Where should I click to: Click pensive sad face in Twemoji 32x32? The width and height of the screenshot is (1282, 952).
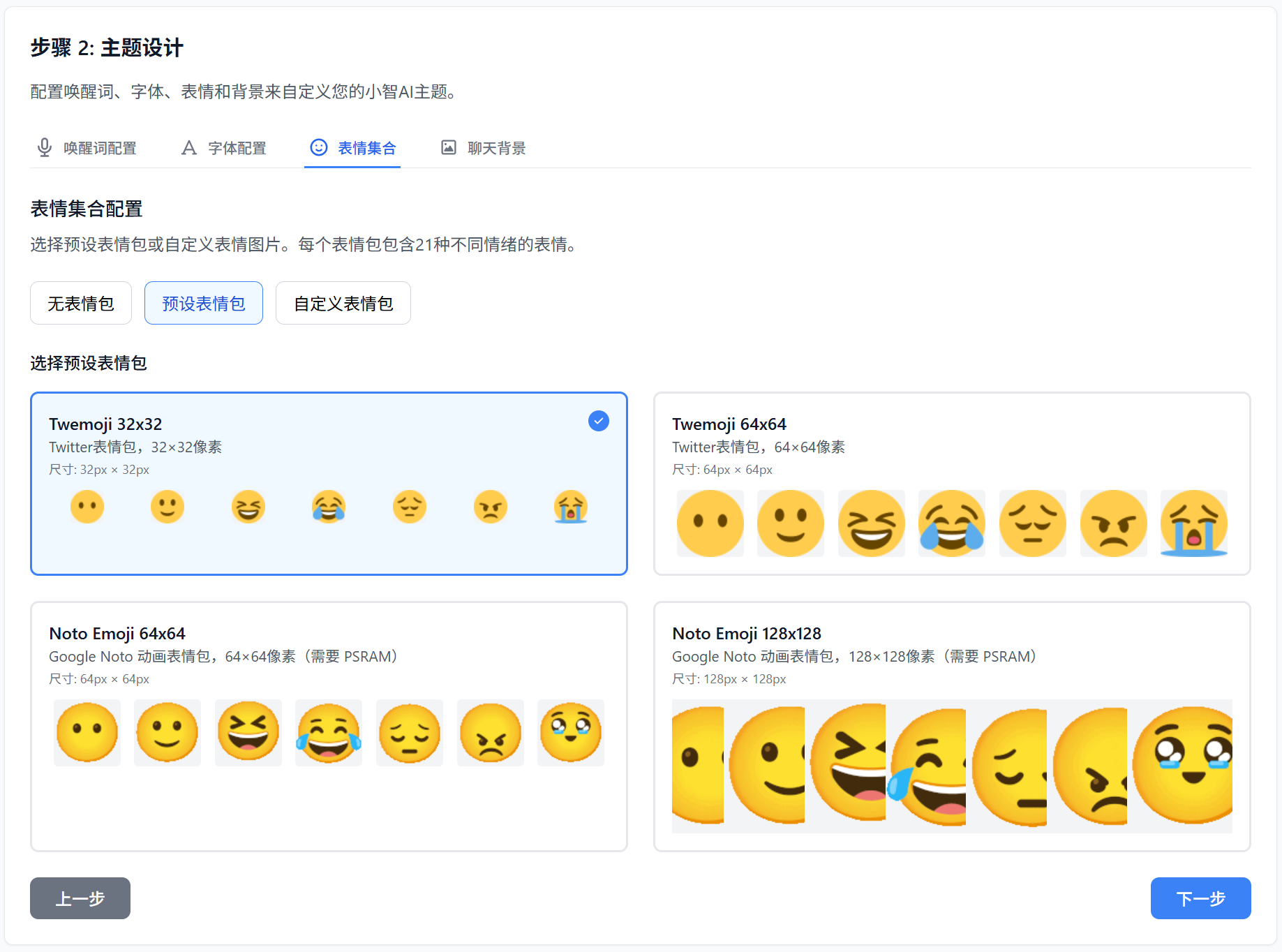(x=410, y=507)
